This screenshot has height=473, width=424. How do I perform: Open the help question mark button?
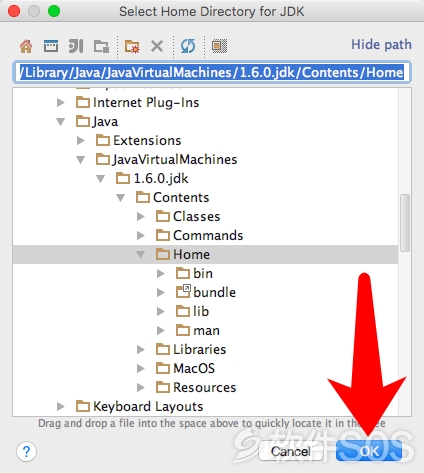pos(26,452)
